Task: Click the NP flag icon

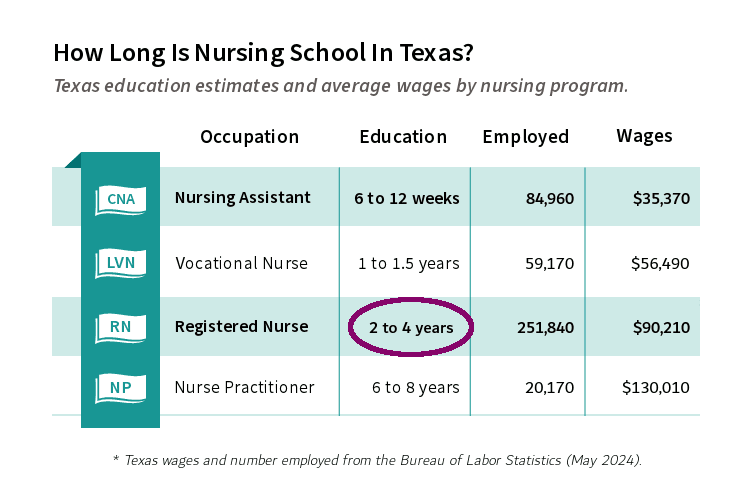Action: (121, 388)
